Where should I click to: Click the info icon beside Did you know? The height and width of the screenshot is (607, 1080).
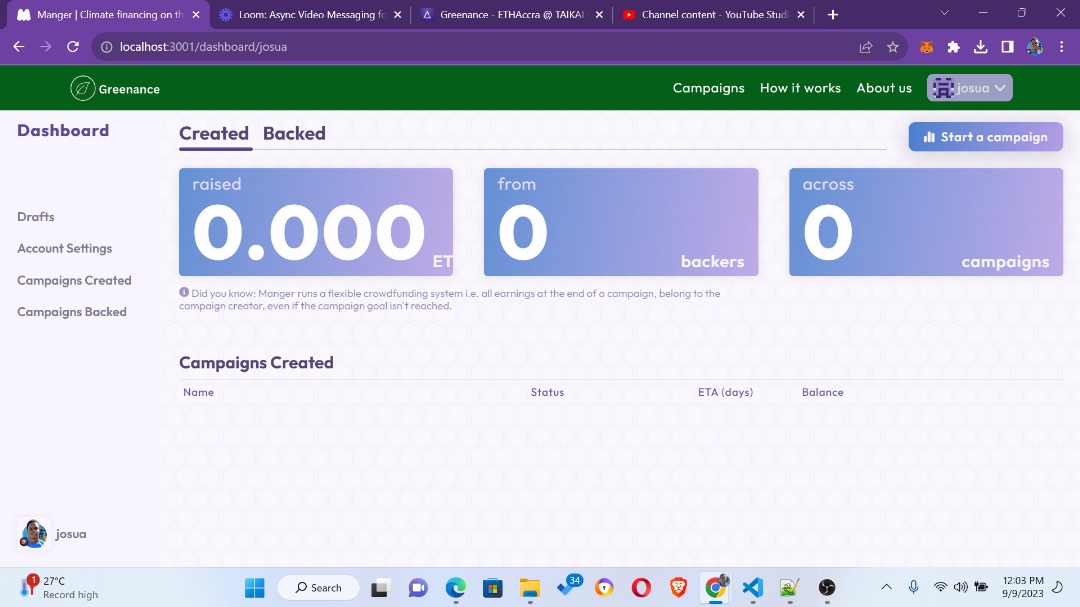(x=184, y=292)
